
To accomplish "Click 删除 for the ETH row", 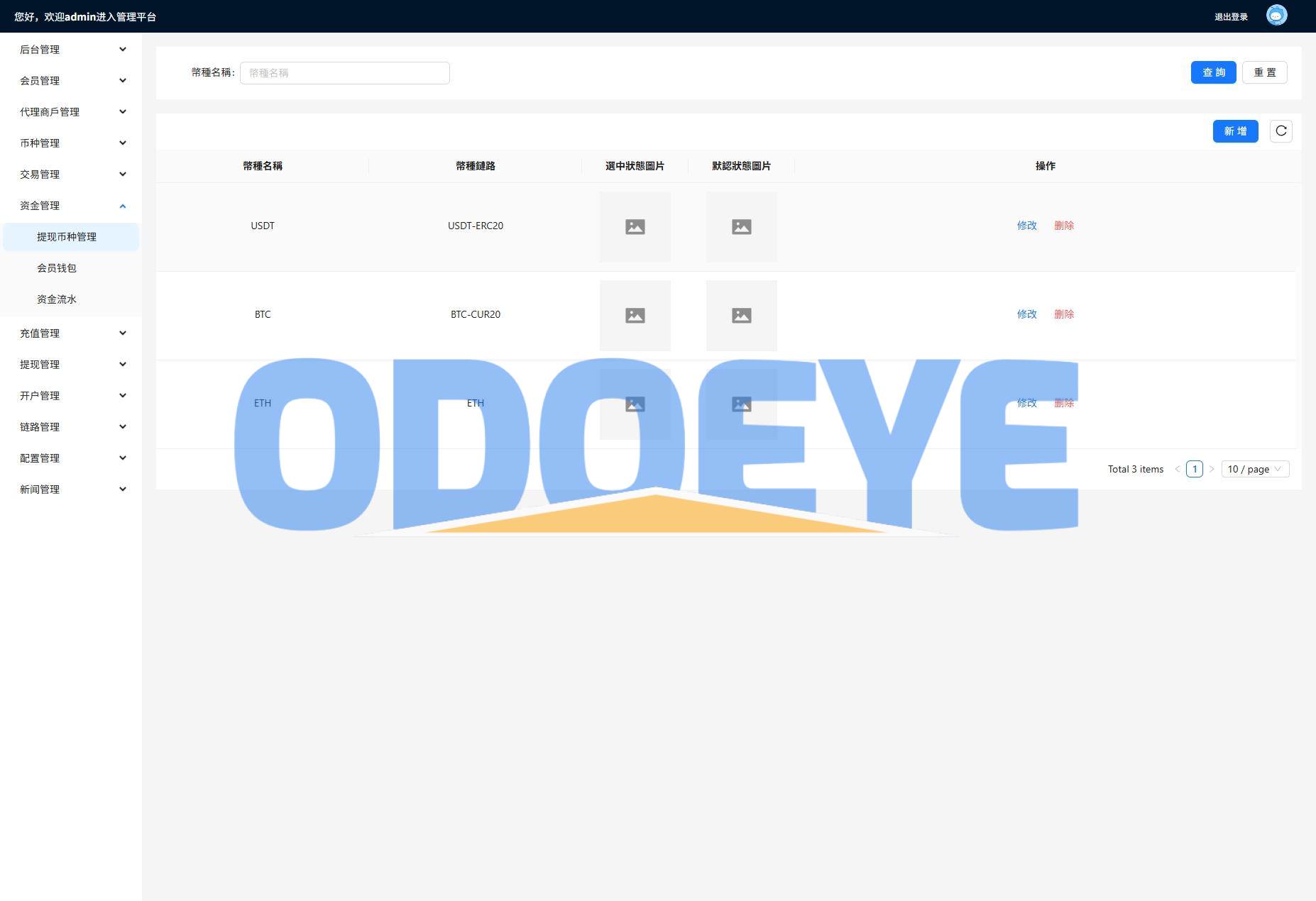I will [x=1063, y=403].
